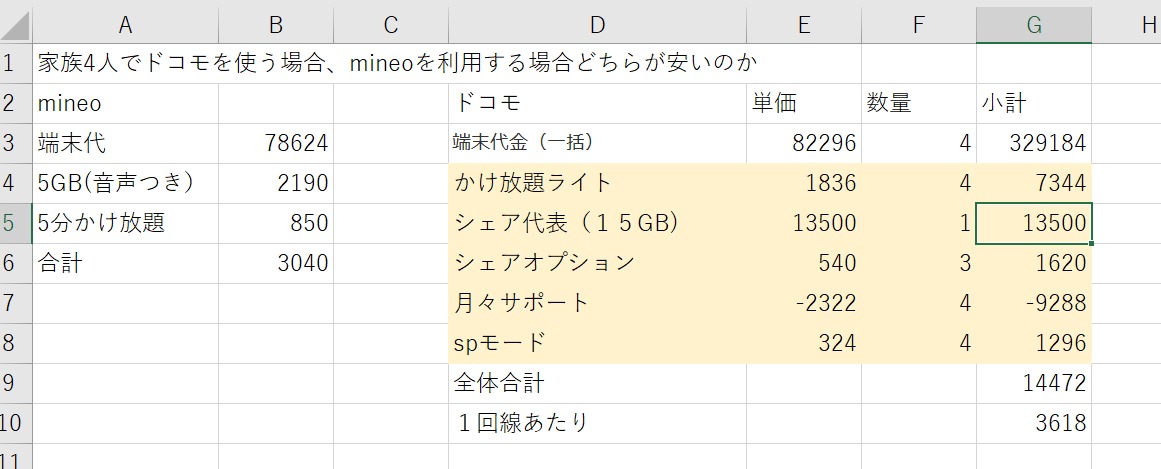Select the 端末代金 subtotal 329184 cell
The image size is (1161, 469).
coord(1034,143)
